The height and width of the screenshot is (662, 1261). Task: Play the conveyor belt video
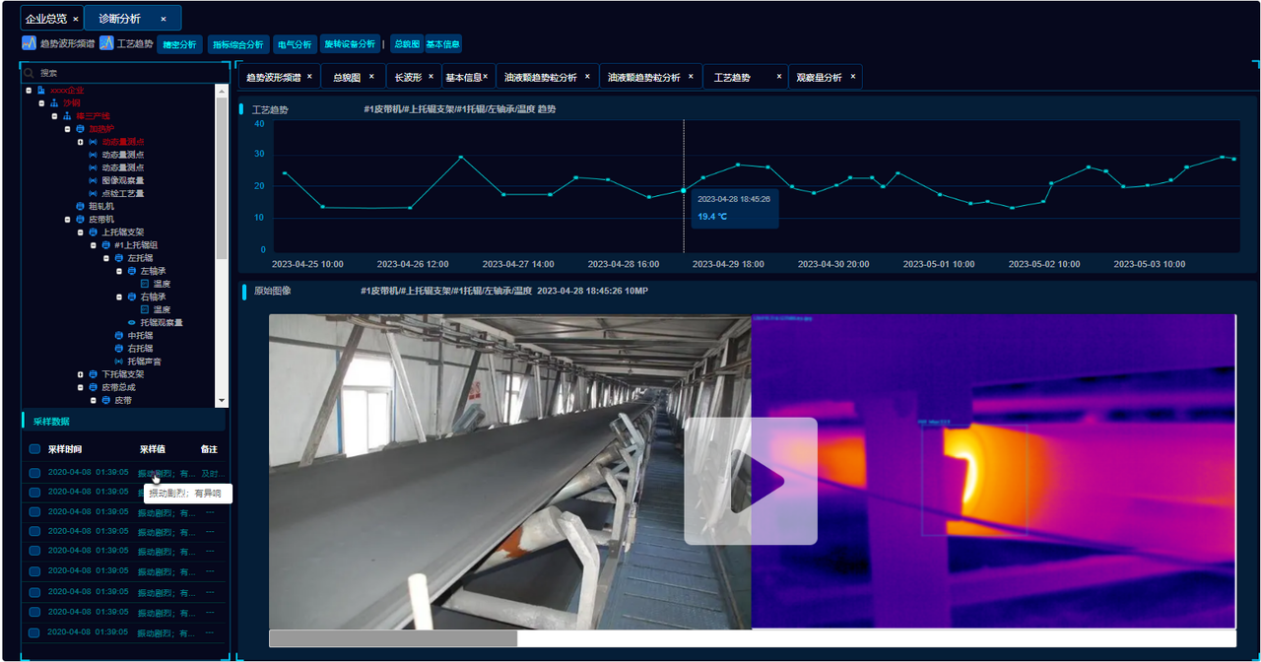coord(751,481)
